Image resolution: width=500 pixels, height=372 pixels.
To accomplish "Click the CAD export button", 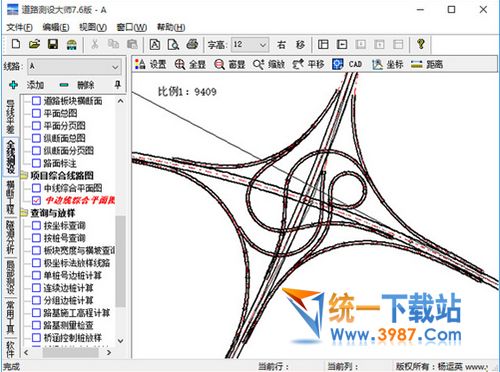I will coord(347,64).
